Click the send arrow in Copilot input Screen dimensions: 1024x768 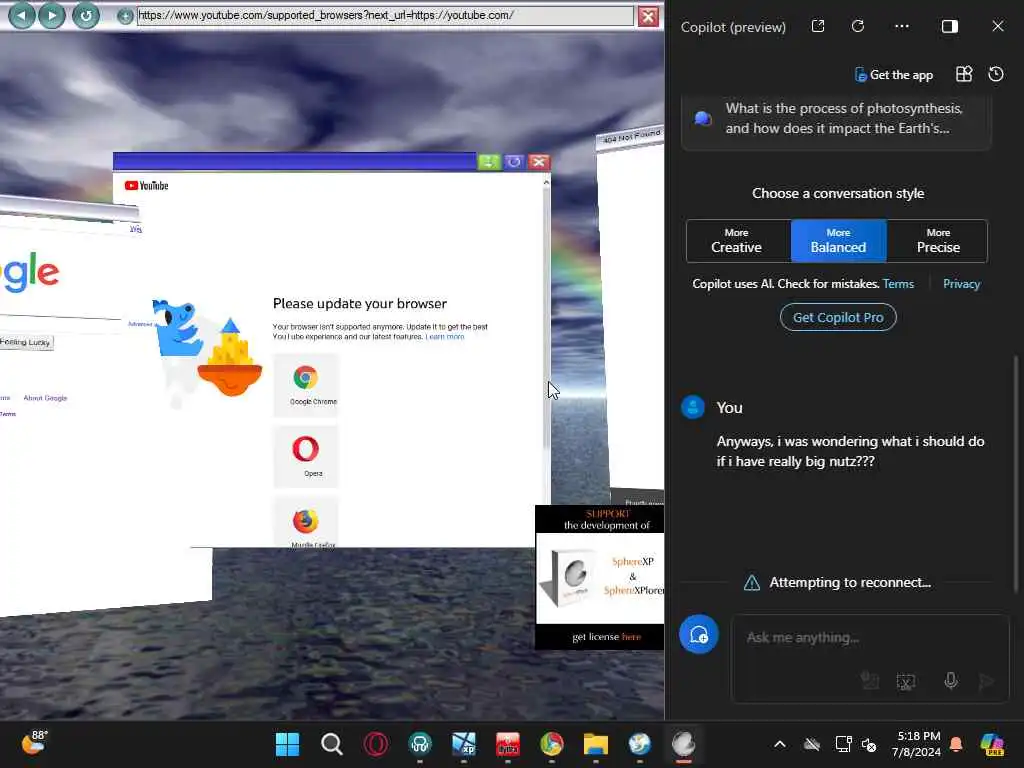(986, 681)
